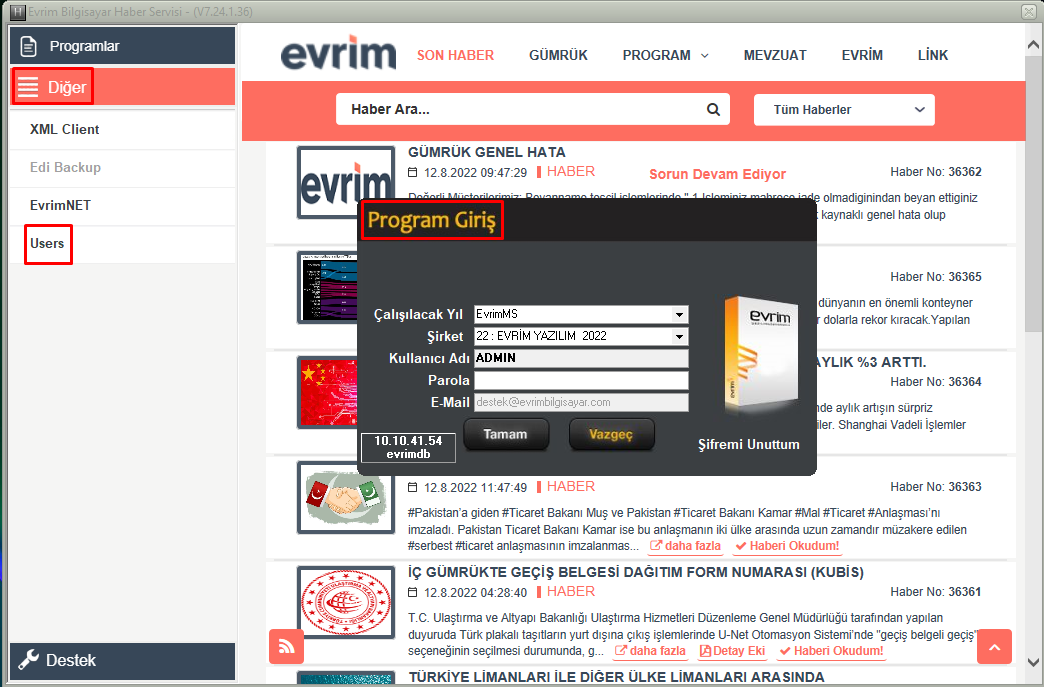
Task: Click the evrim software box image
Action: (x=761, y=356)
